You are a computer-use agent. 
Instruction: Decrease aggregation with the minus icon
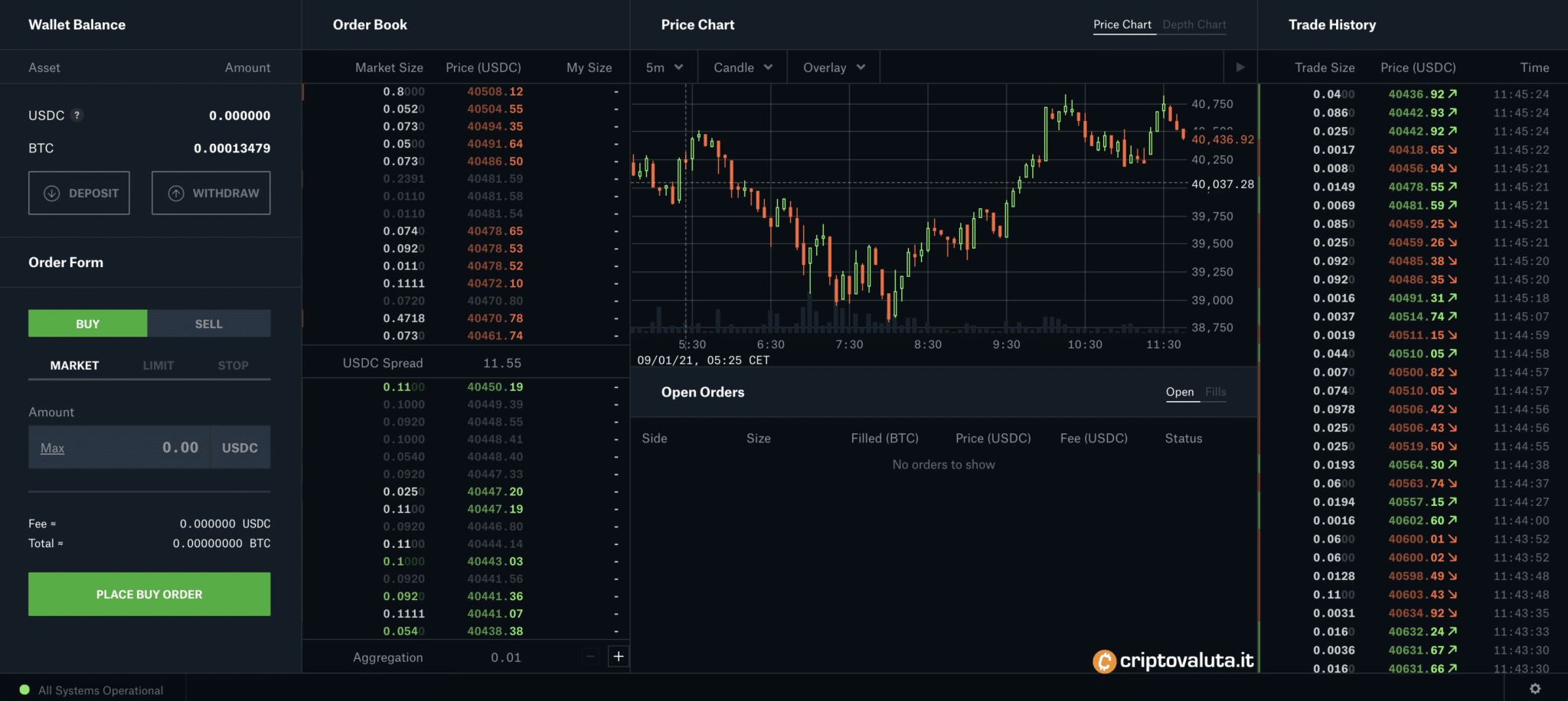pos(589,656)
